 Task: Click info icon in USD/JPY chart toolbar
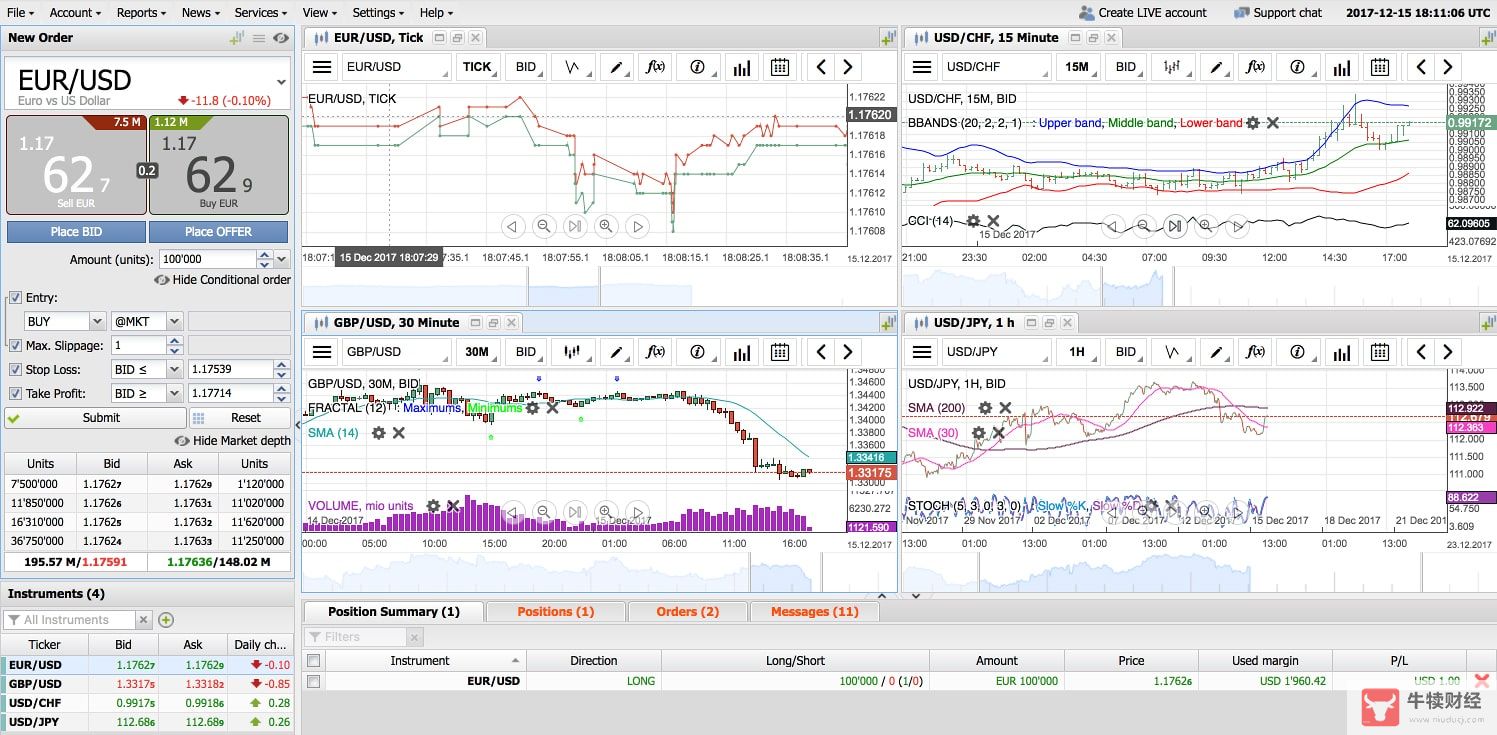tap(1298, 352)
